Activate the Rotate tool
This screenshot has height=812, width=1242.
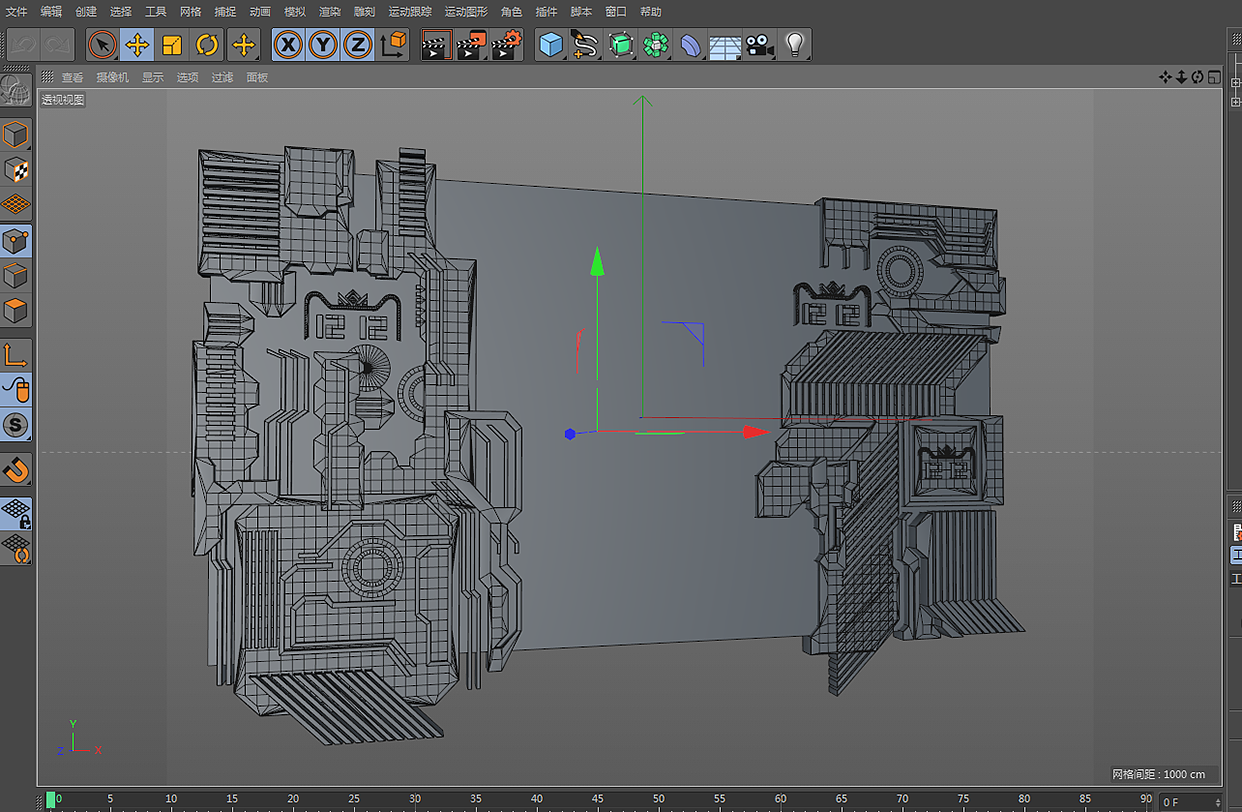coord(207,45)
